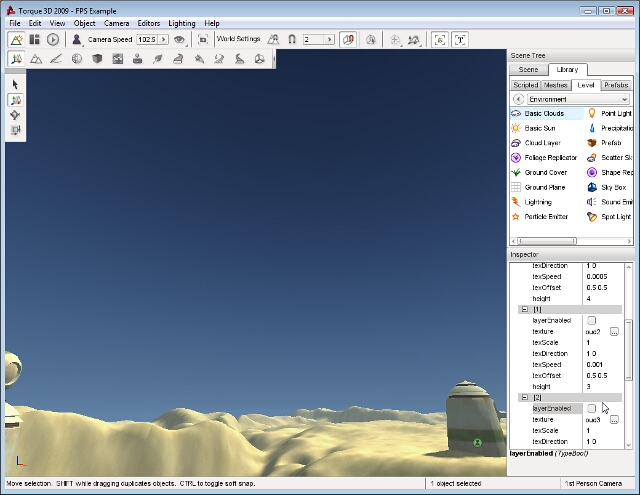Click ellipsis button next to layer [2] texture
The height and width of the screenshot is (495, 640).
(x=614, y=419)
